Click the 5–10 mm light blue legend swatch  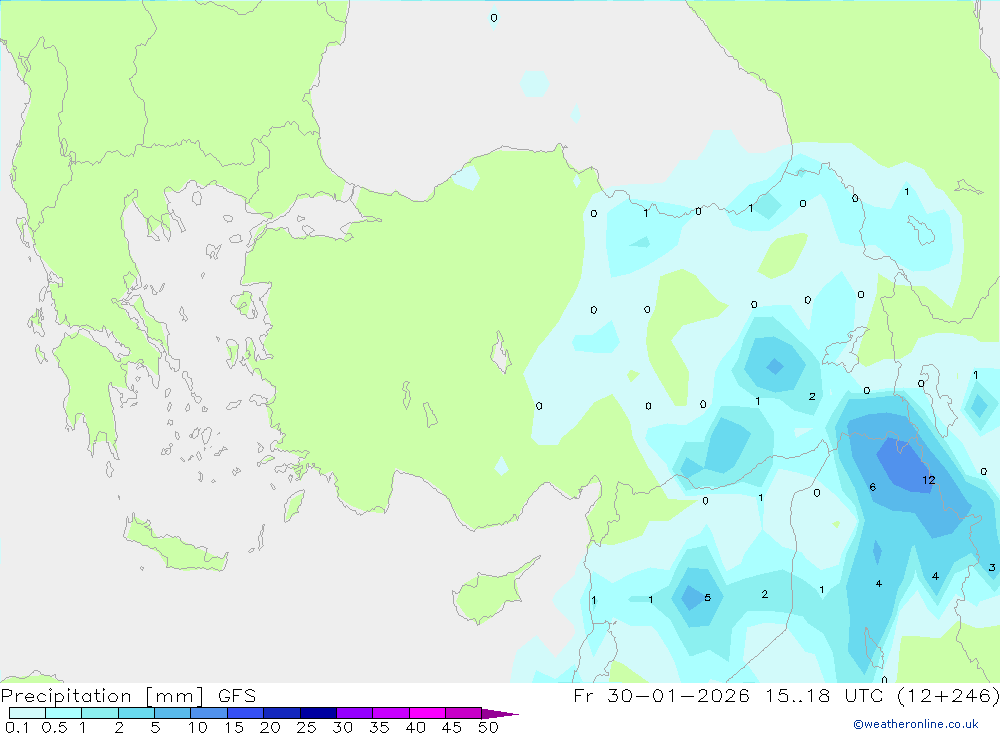click(172, 713)
